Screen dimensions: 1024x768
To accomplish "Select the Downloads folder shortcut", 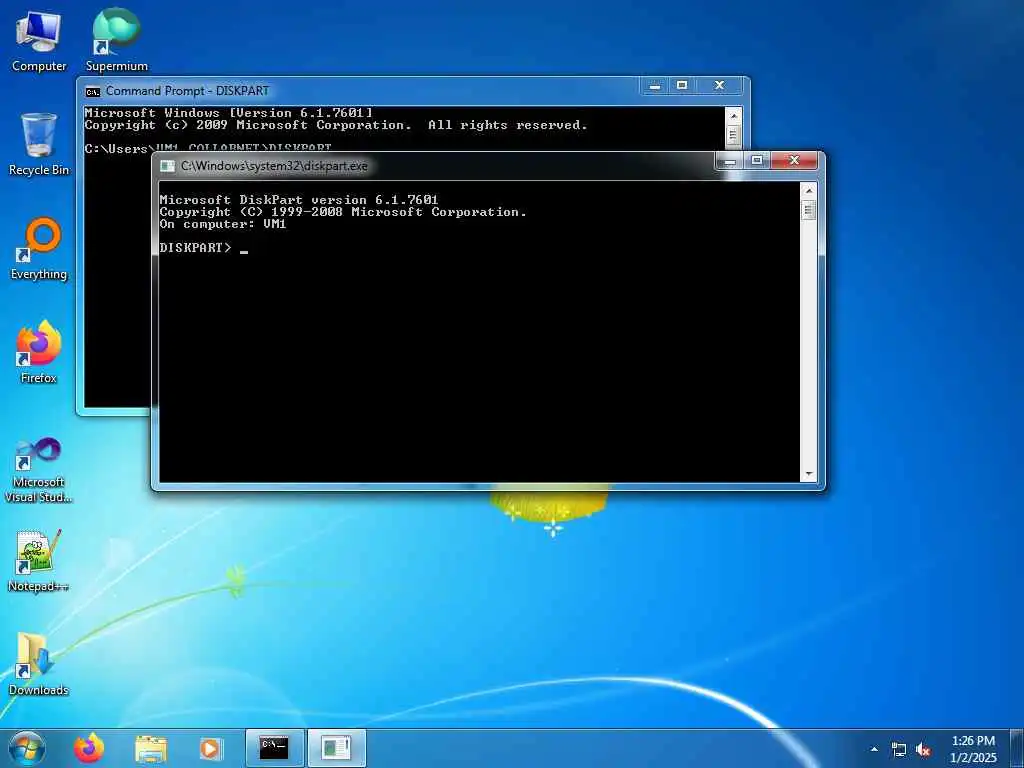I will [x=39, y=664].
